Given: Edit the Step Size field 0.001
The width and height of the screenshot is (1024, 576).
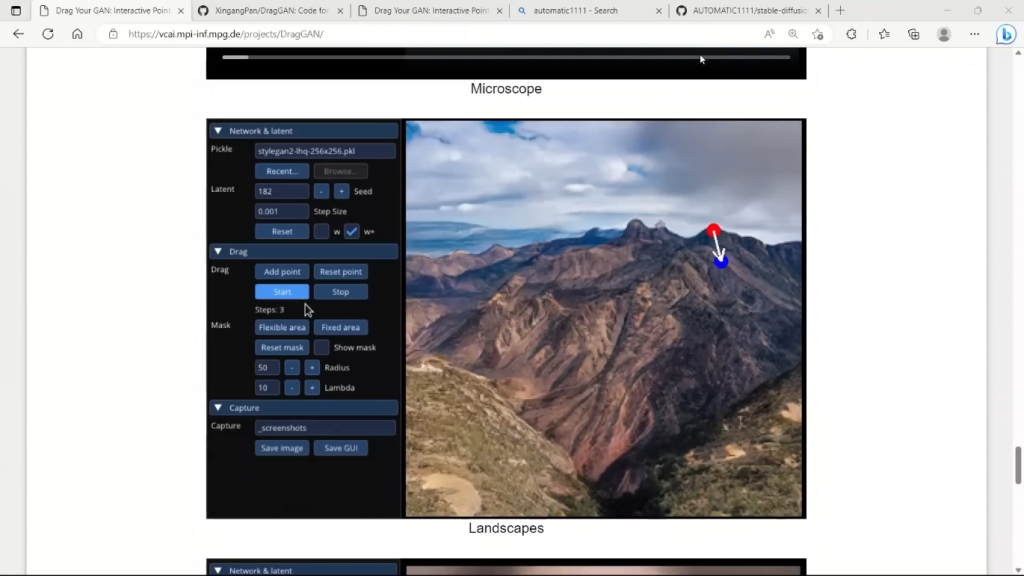Looking at the screenshot, I should (282, 212).
